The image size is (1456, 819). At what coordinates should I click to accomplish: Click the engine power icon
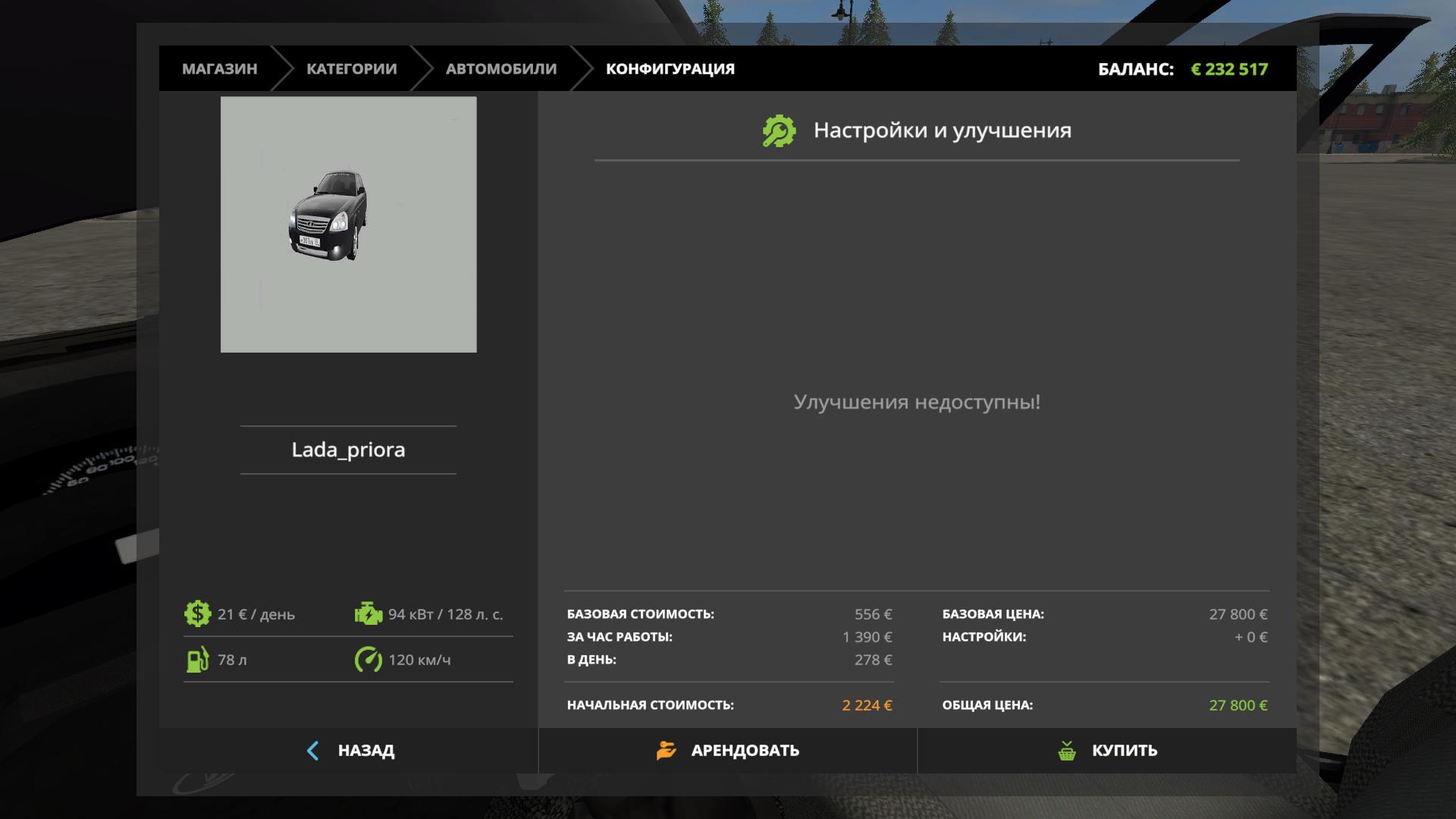point(368,613)
